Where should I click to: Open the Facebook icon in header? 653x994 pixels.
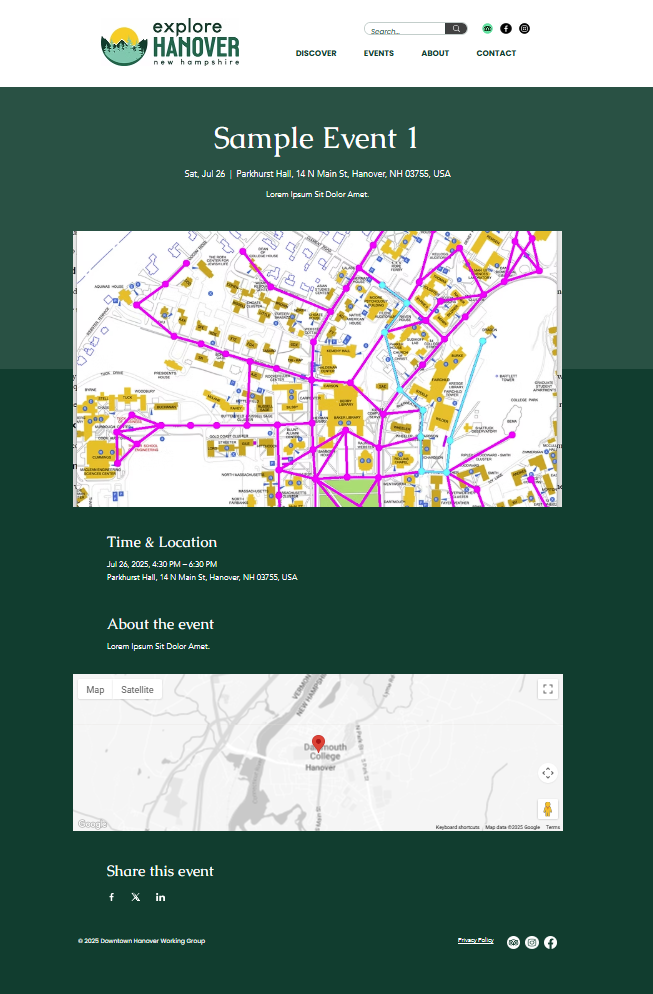(x=505, y=29)
